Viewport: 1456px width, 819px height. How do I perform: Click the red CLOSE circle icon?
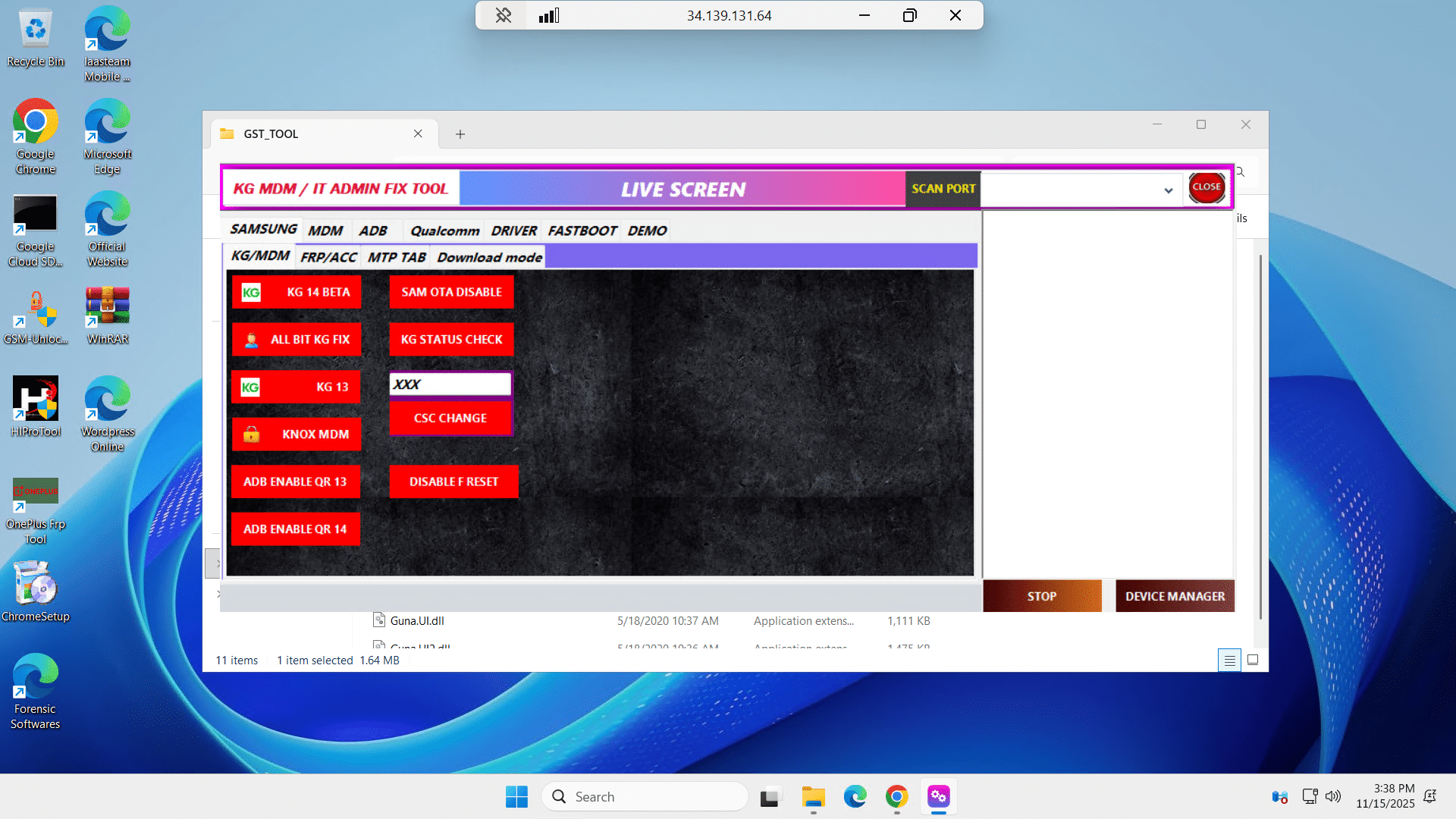click(x=1206, y=187)
